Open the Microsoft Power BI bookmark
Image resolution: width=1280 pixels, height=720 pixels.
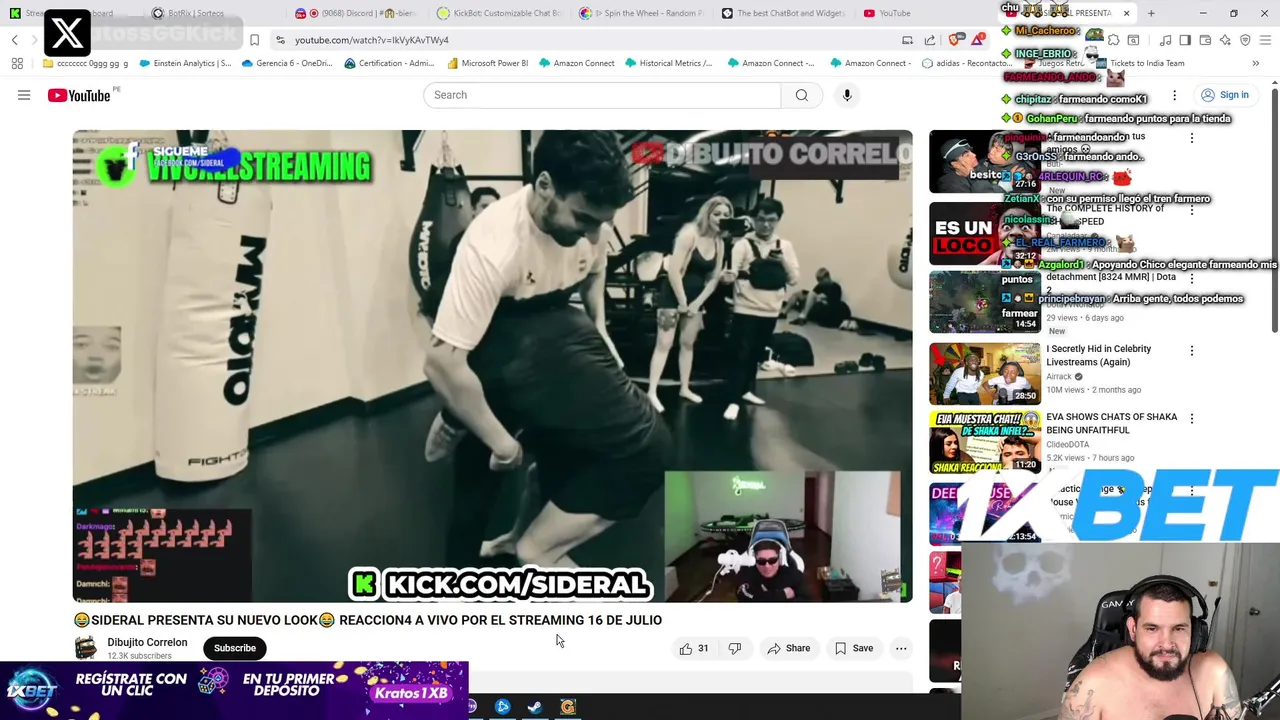click(488, 63)
